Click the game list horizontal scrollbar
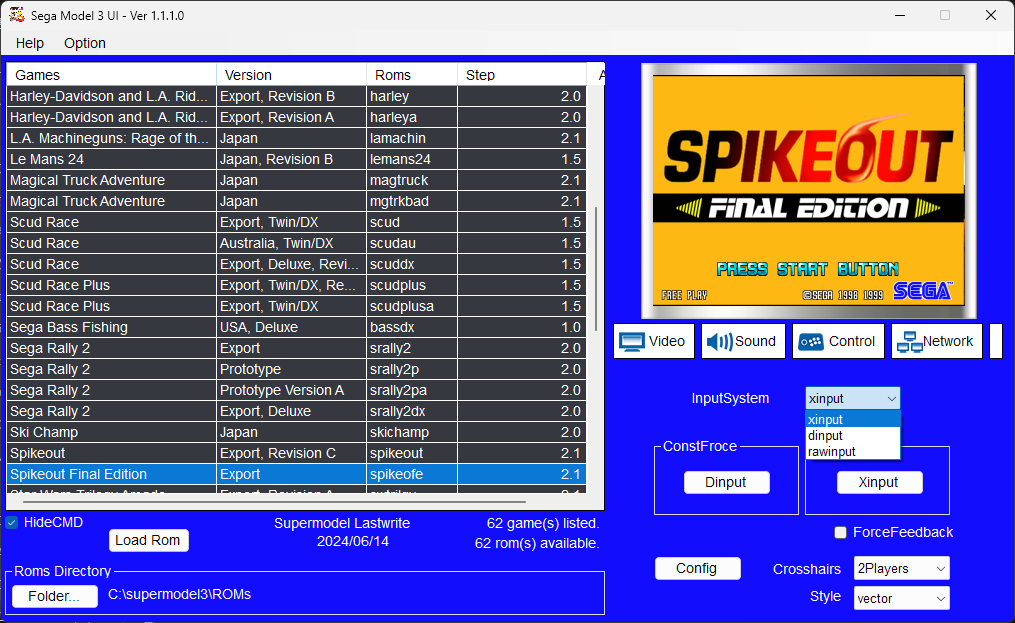The width and height of the screenshot is (1015, 623). pos(274,502)
